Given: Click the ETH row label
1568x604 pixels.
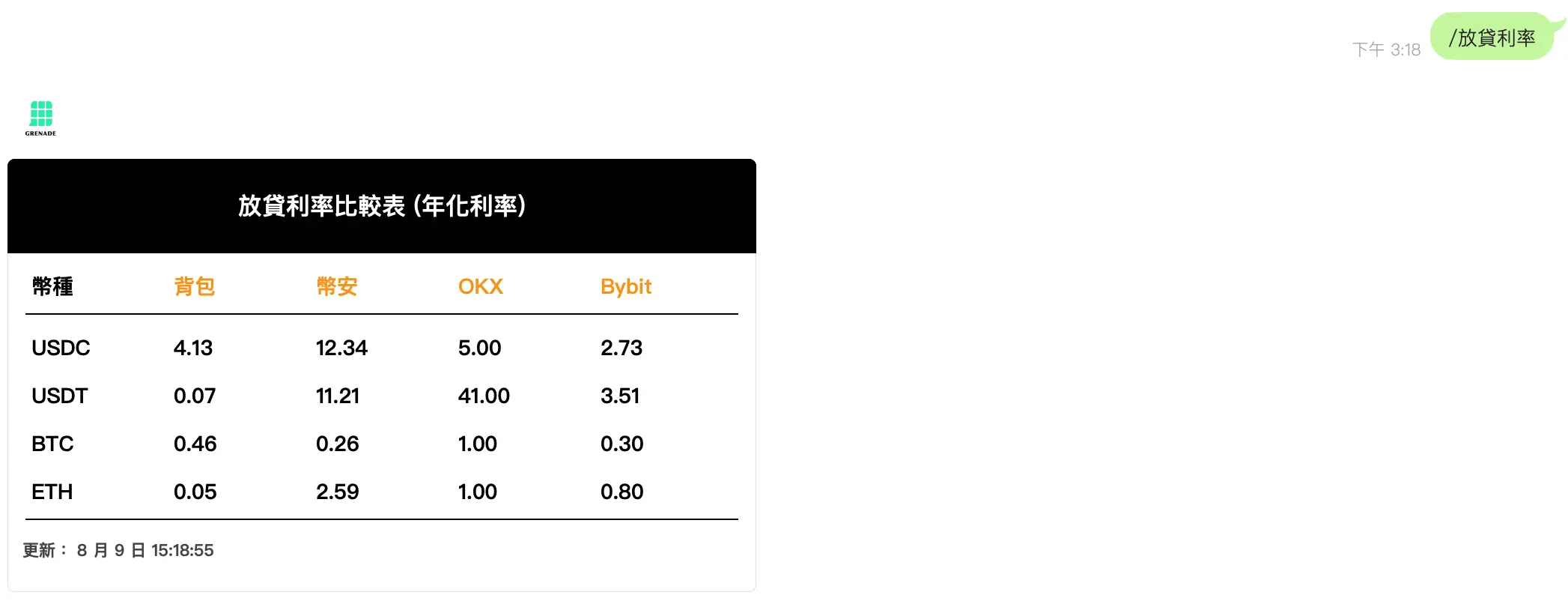Looking at the screenshot, I should (52, 492).
